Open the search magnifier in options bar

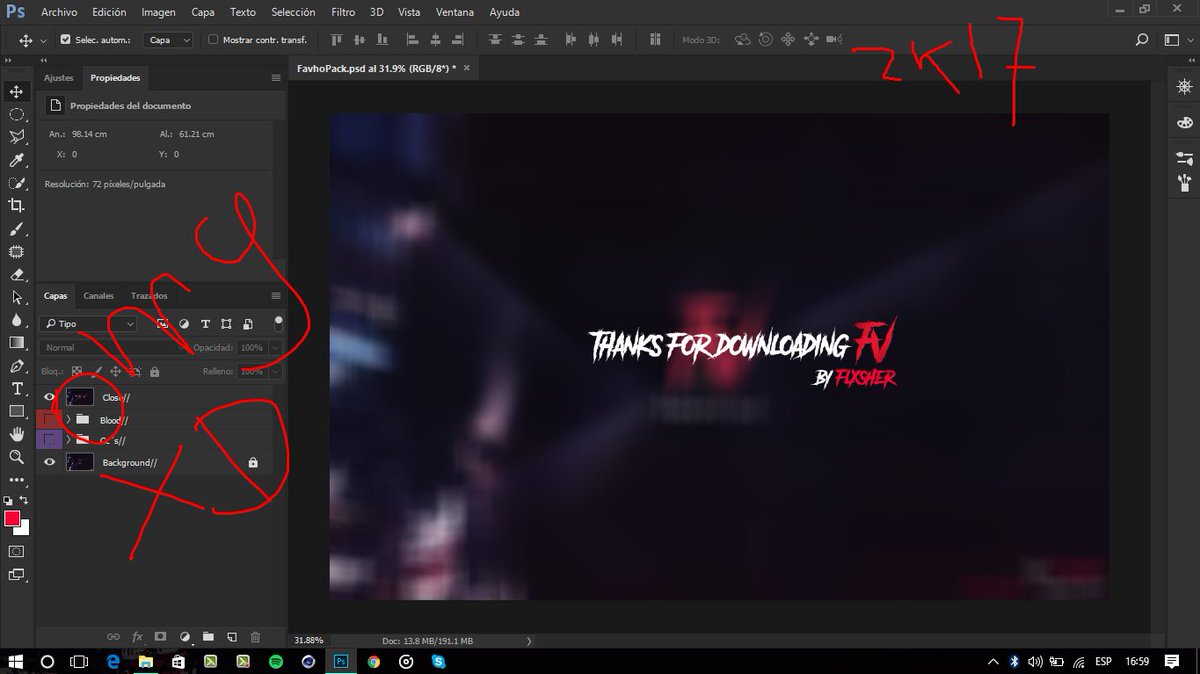click(x=1142, y=40)
